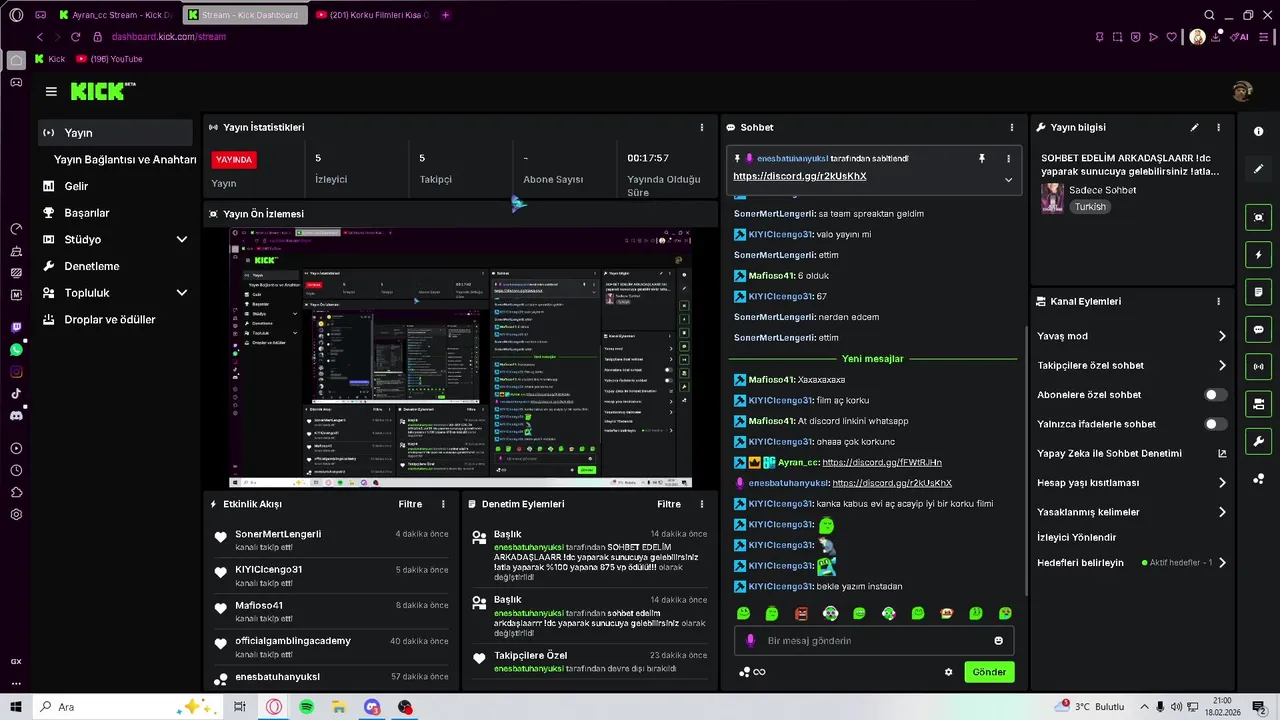Image resolution: width=1280 pixels, height=720 pixels.
Task: Open the Sohbet panel three-dot menu
Action: pyautogui.click(x=1012, y=127)
